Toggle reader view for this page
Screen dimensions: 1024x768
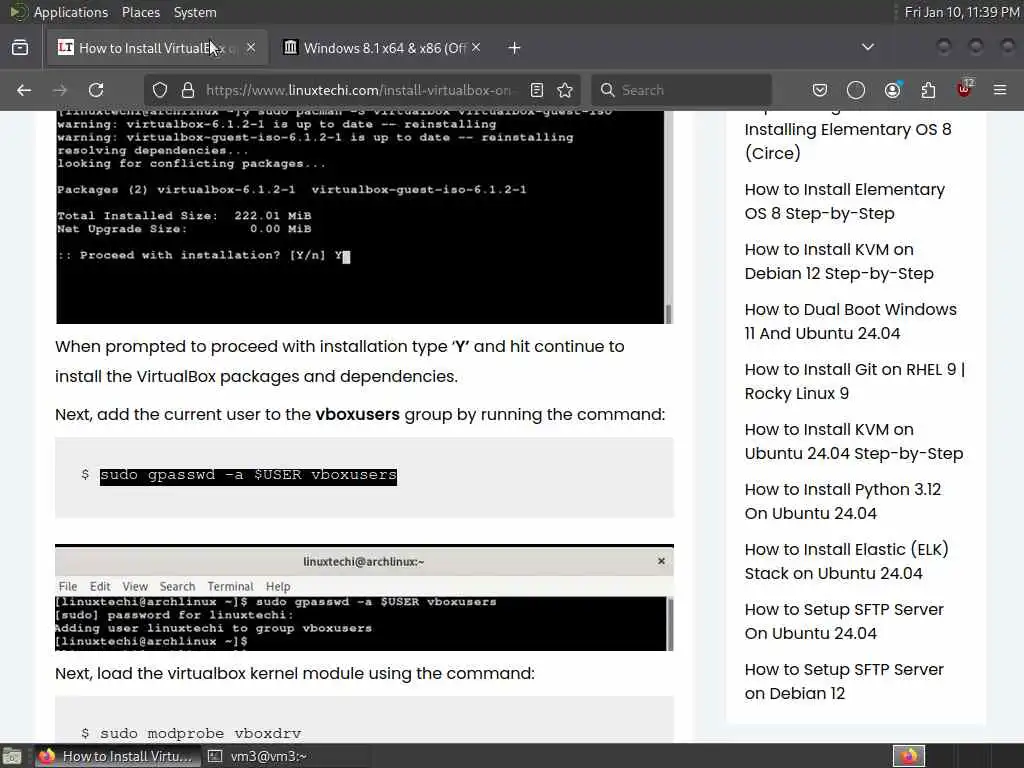[x=537, y=90]
